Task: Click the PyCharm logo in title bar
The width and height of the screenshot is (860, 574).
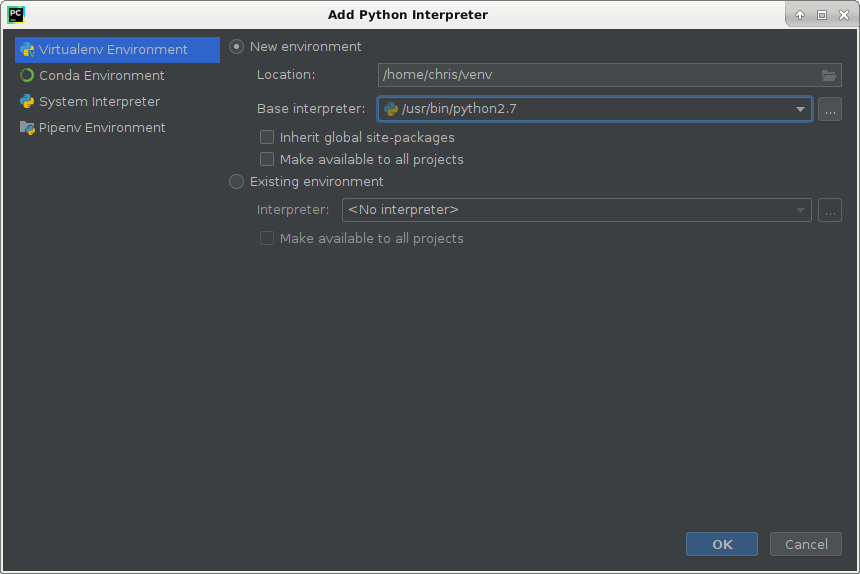Action: point(16,15)
